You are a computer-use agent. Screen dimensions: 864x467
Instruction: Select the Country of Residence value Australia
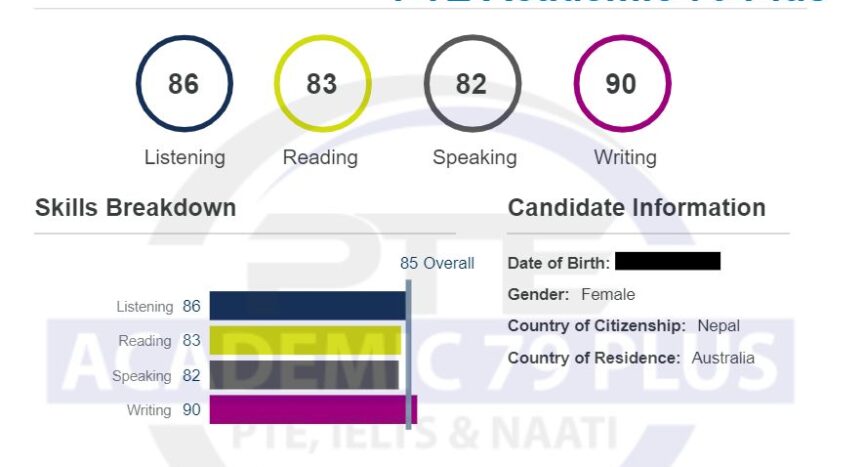click(x=723, y=358)
